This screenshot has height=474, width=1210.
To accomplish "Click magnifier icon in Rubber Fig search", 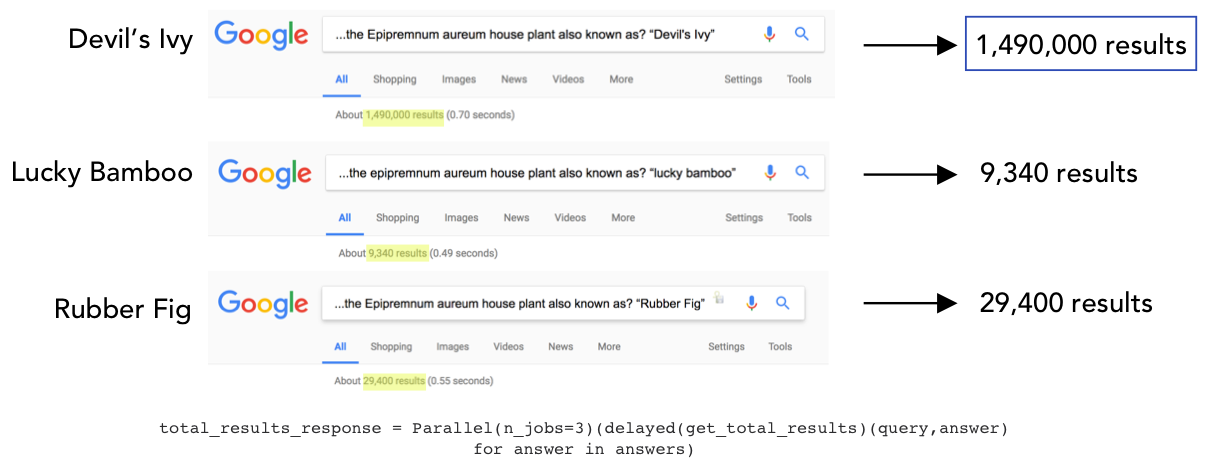I will [x=783, y=303].
